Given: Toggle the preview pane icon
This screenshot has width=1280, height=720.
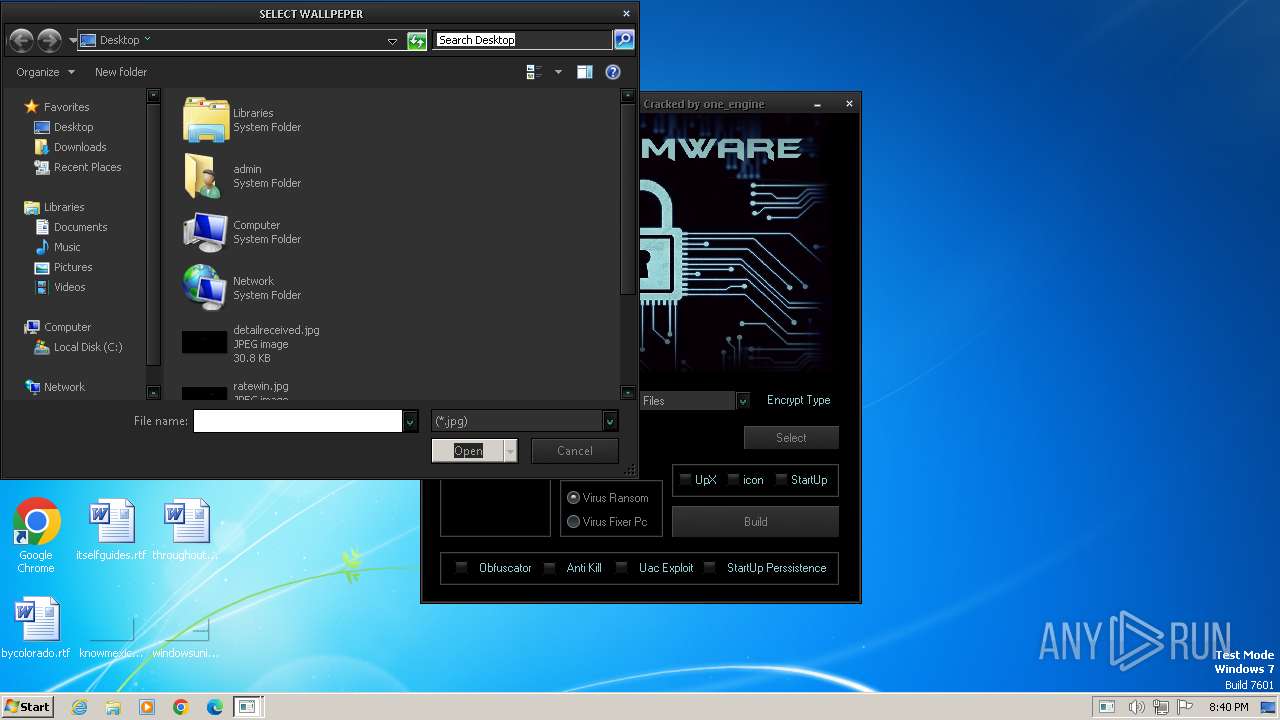Looking at the screenshot, I should [x=585, y=72].
